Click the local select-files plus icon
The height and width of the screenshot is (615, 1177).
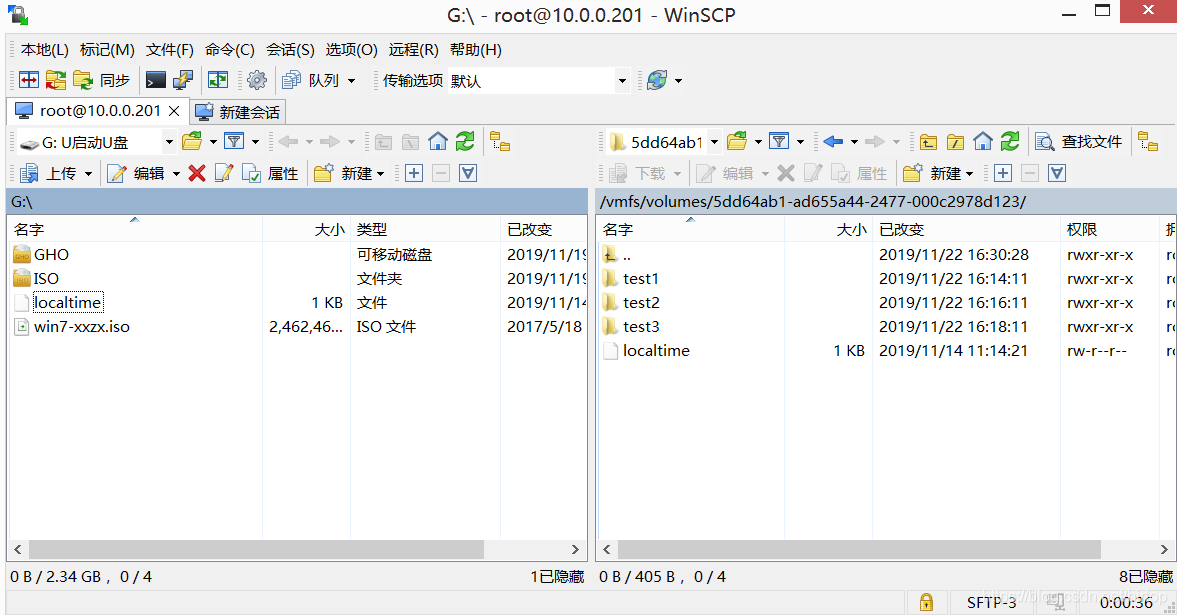(414, 173)
